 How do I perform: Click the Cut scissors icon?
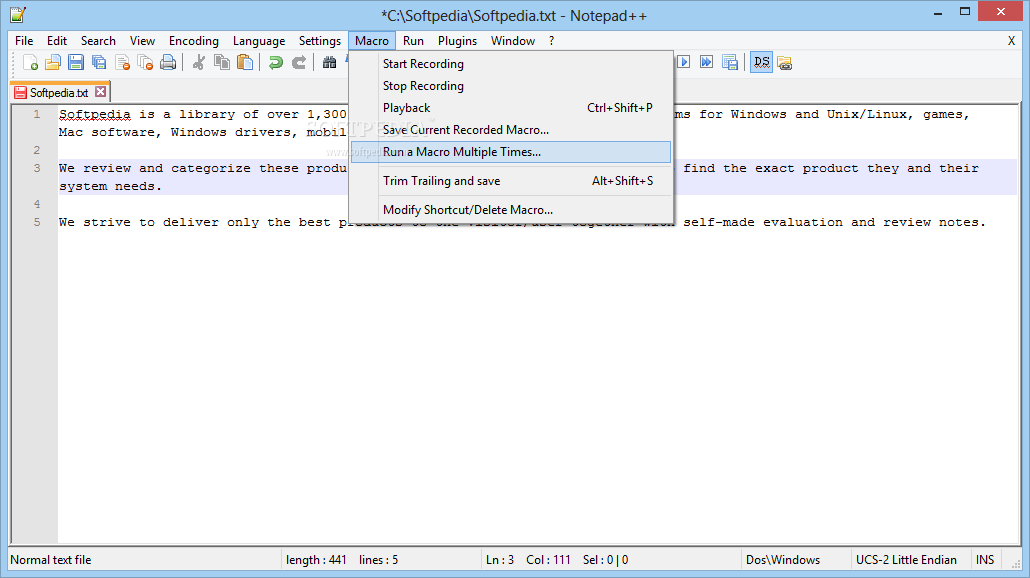coord(198,63)
